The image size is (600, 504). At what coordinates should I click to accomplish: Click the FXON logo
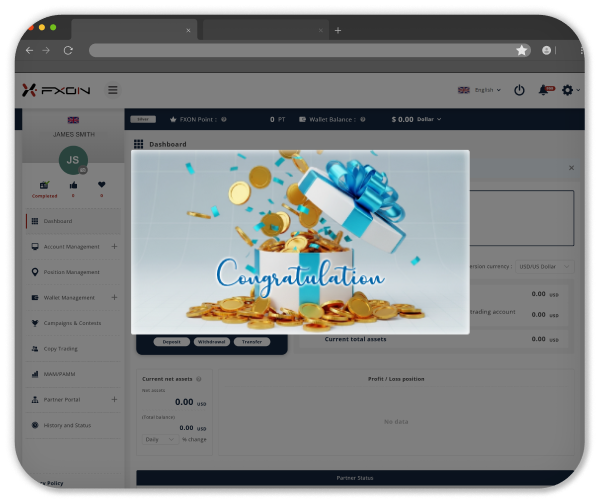pyautogui.click(x=57, y=90)
